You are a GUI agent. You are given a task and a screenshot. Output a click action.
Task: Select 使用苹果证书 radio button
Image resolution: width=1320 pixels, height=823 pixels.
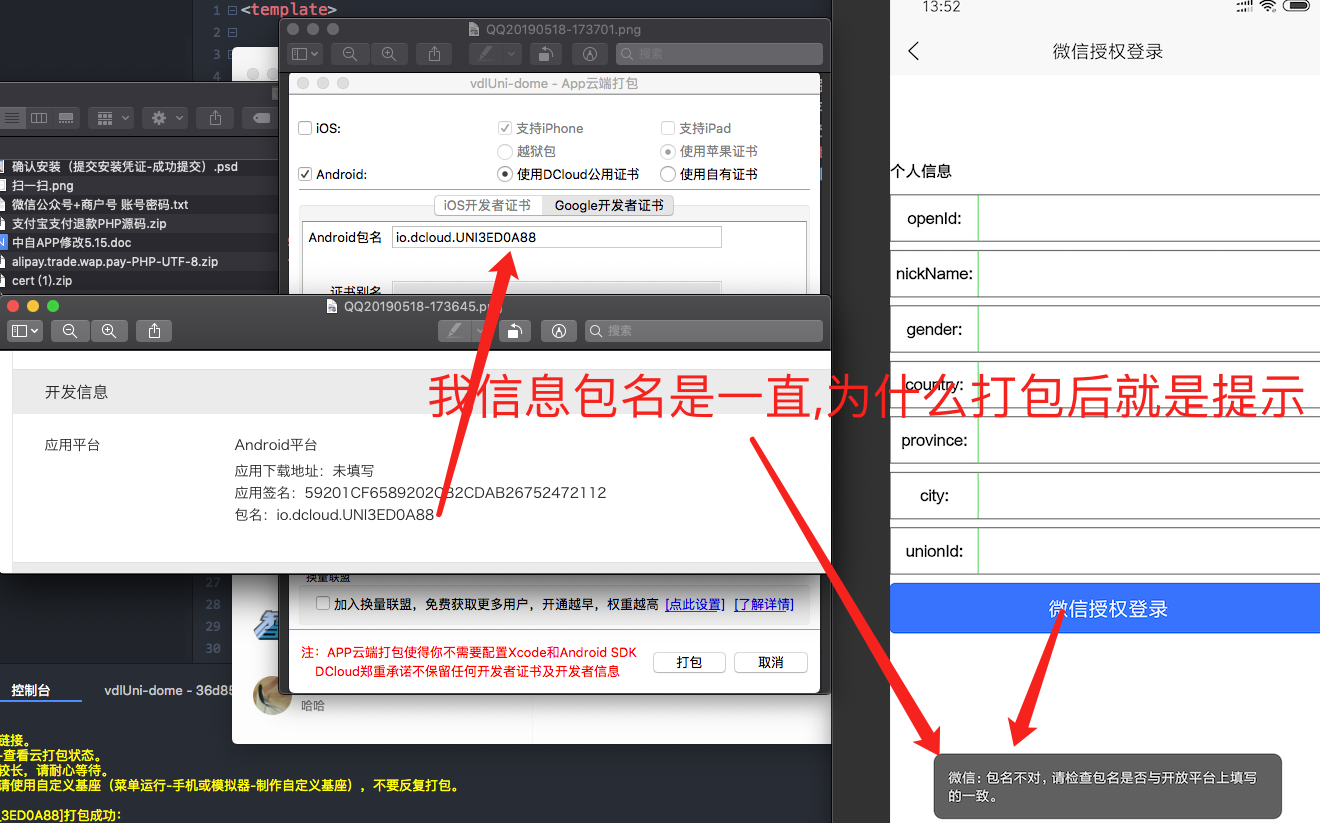(668, 151)
